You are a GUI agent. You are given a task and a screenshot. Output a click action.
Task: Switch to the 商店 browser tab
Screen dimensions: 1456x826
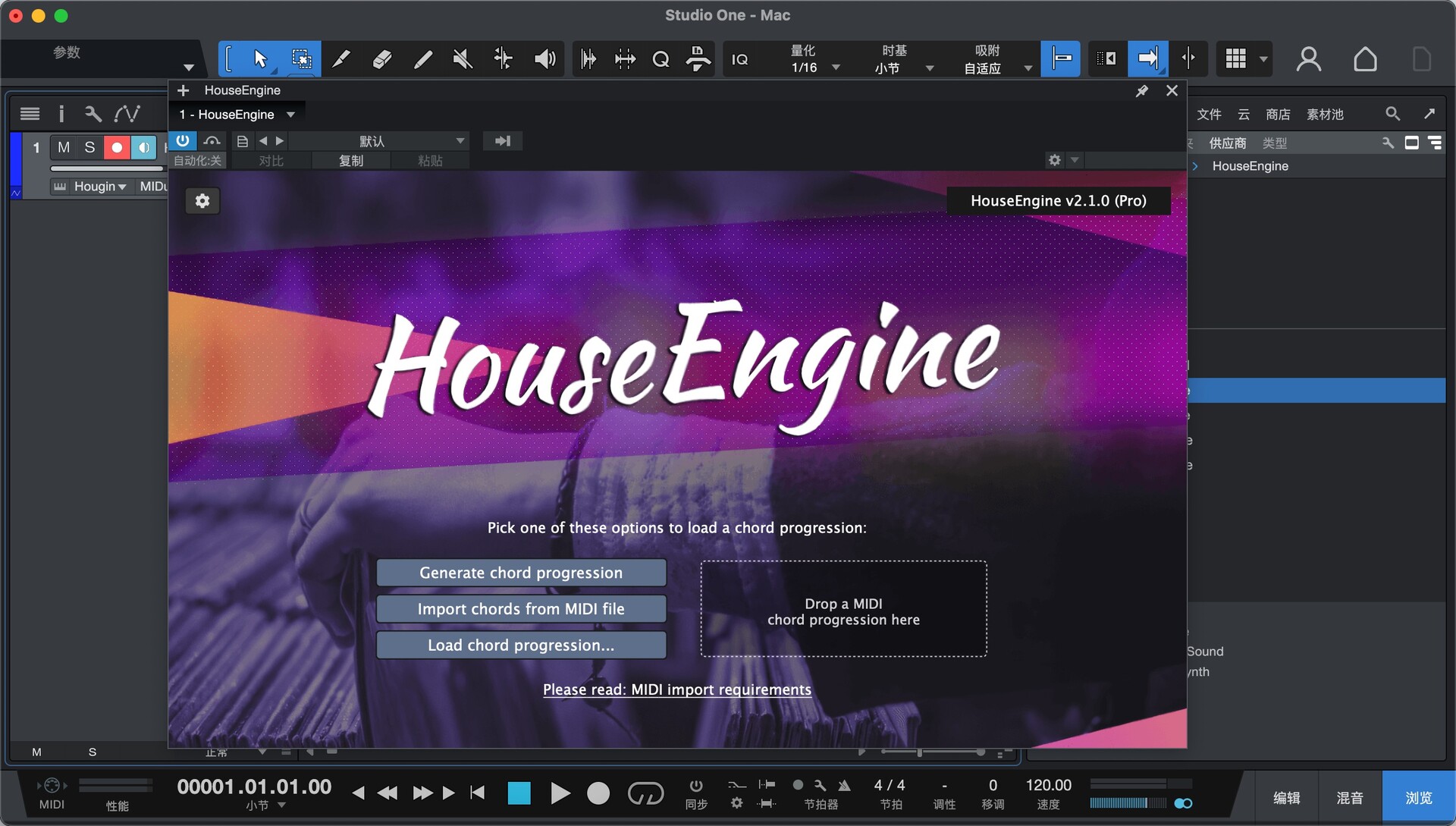(x=1278, y=115)
